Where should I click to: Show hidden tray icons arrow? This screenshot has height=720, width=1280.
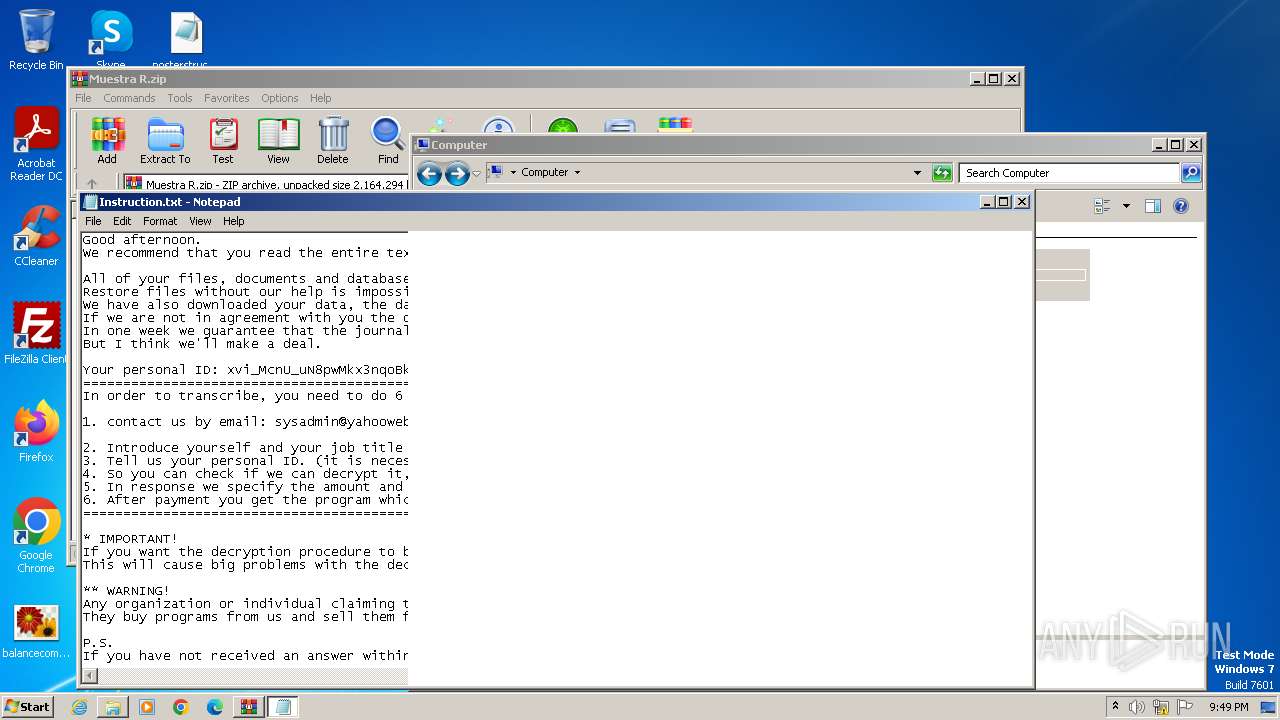[x=1116, y=707]
